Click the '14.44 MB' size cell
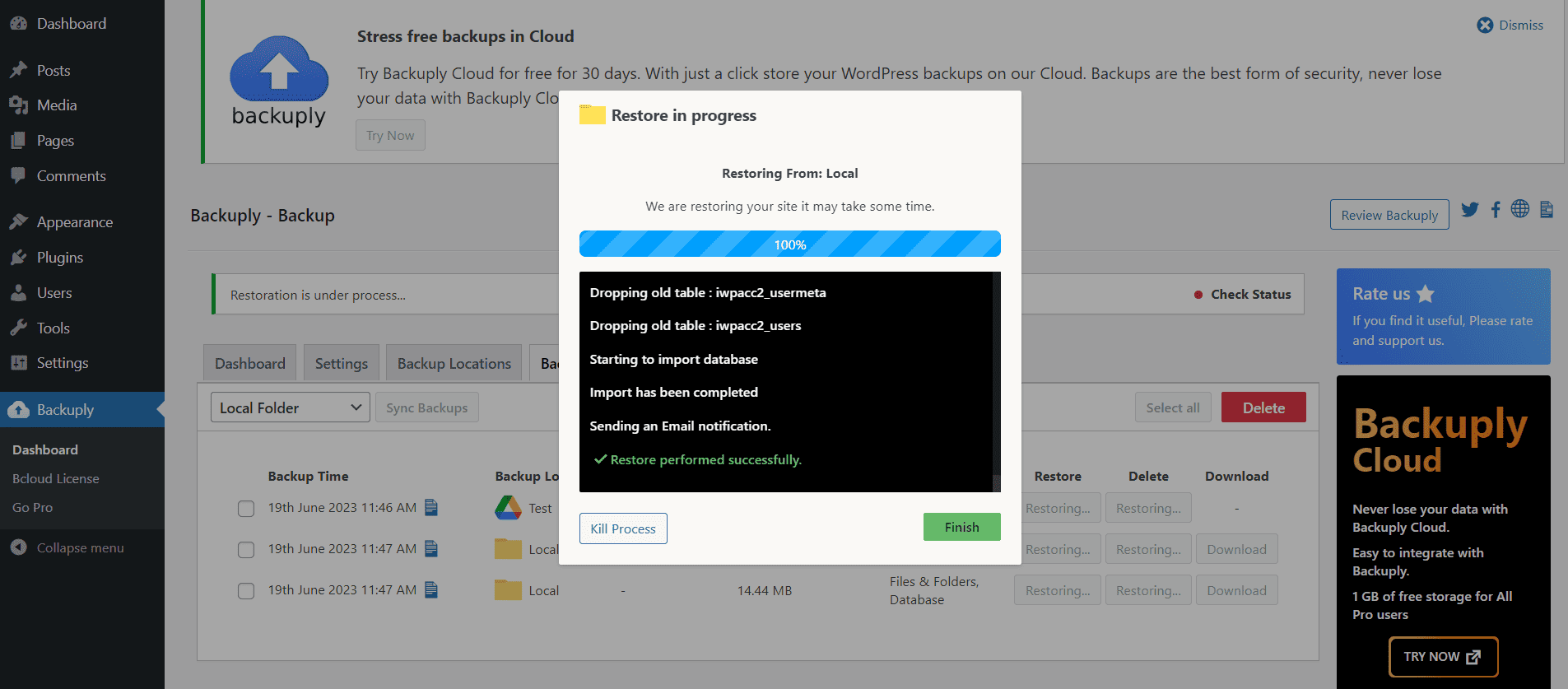This screenshot has width=1568, height=689. (x=765, y=590)
